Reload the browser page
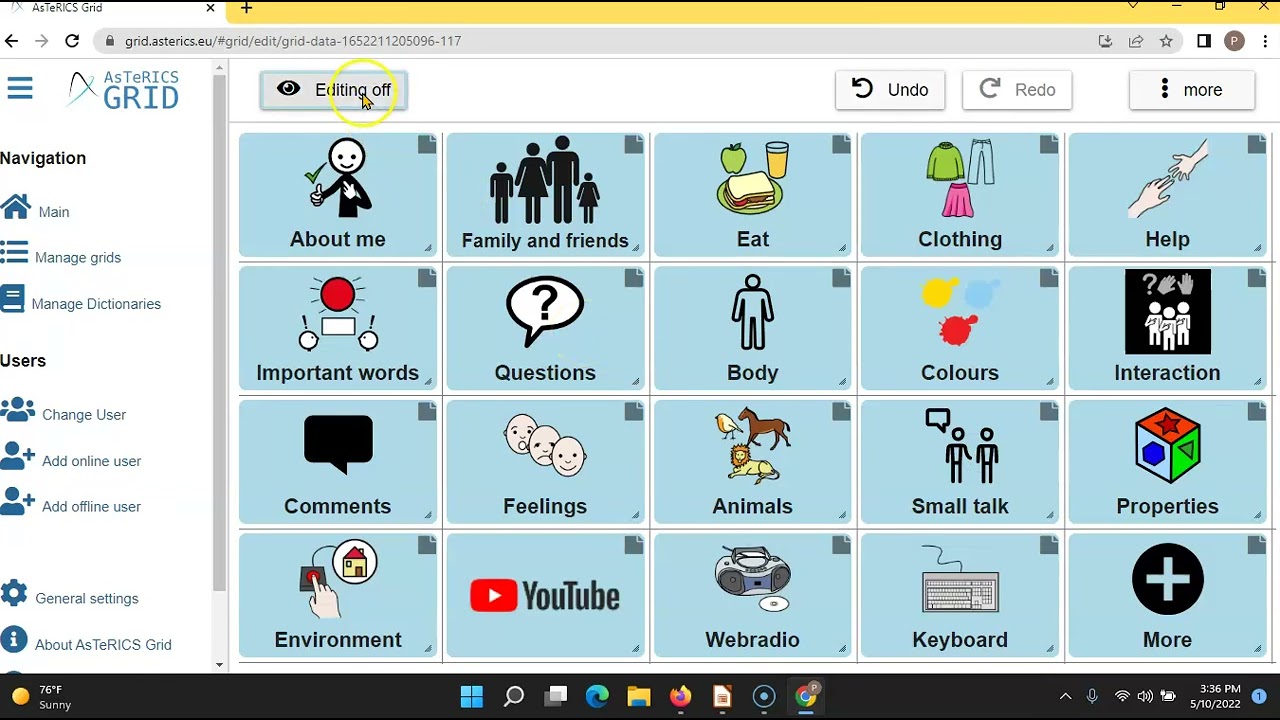Viewport: 1280px width, 720px height. pos(72,41)
